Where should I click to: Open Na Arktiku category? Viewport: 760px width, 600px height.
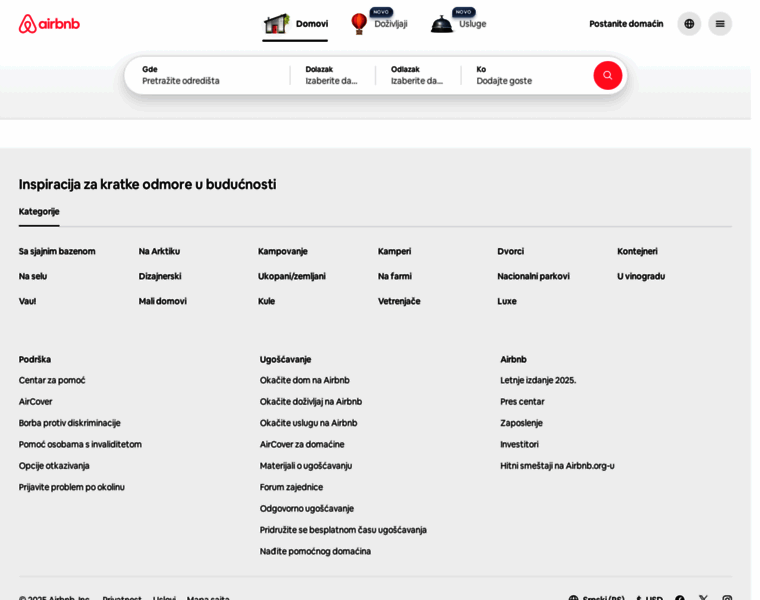159,252
